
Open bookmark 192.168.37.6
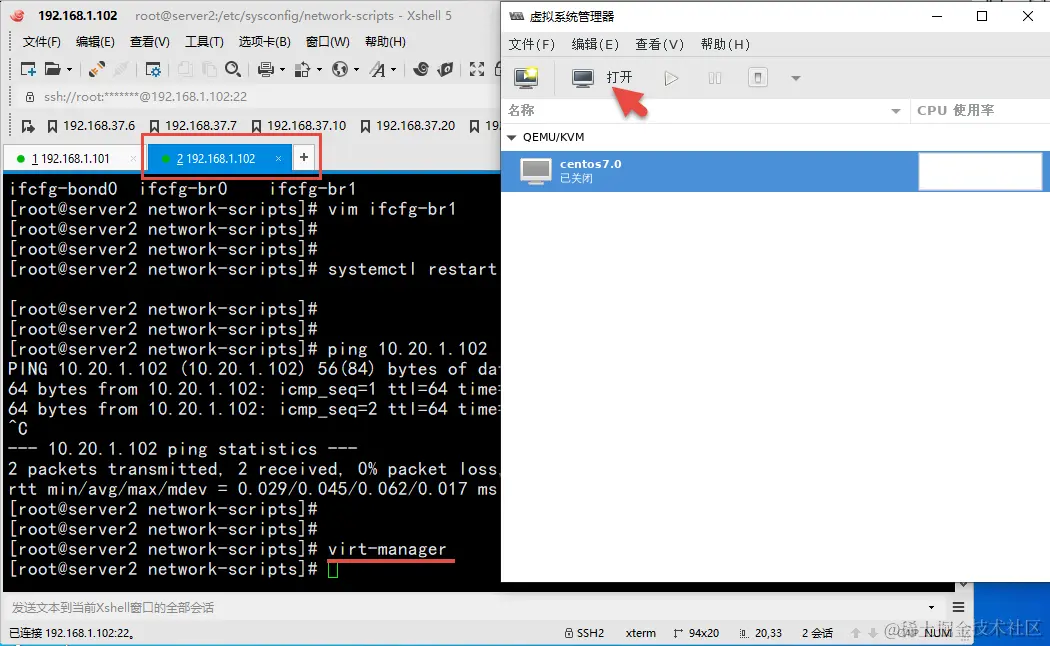pyautogui.click(x=91, y=126)
